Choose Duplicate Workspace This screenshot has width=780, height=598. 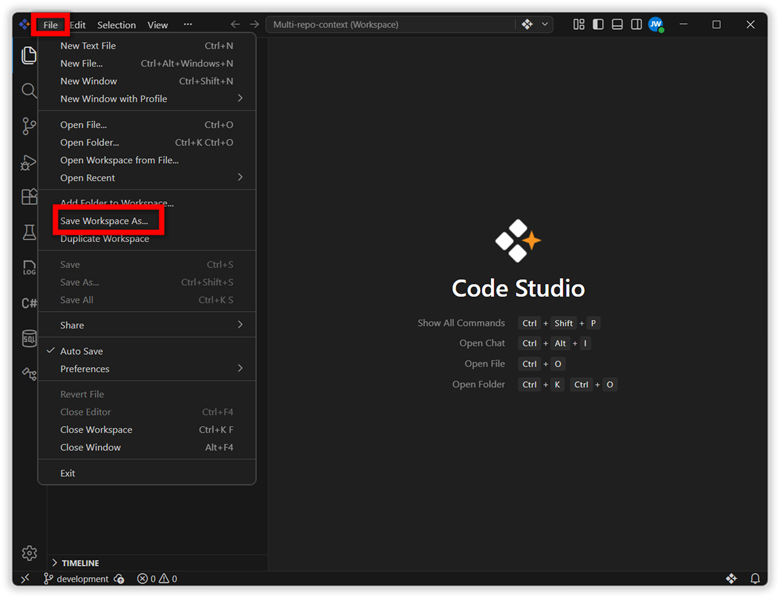click(147, 239)
